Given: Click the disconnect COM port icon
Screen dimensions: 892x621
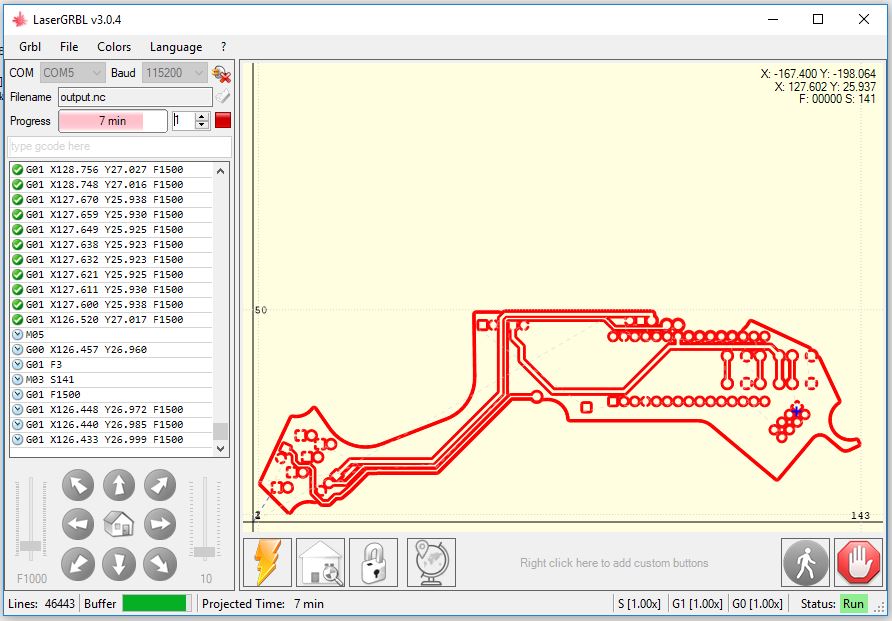Looking at the screenshot, I should (x=221, y=73).
